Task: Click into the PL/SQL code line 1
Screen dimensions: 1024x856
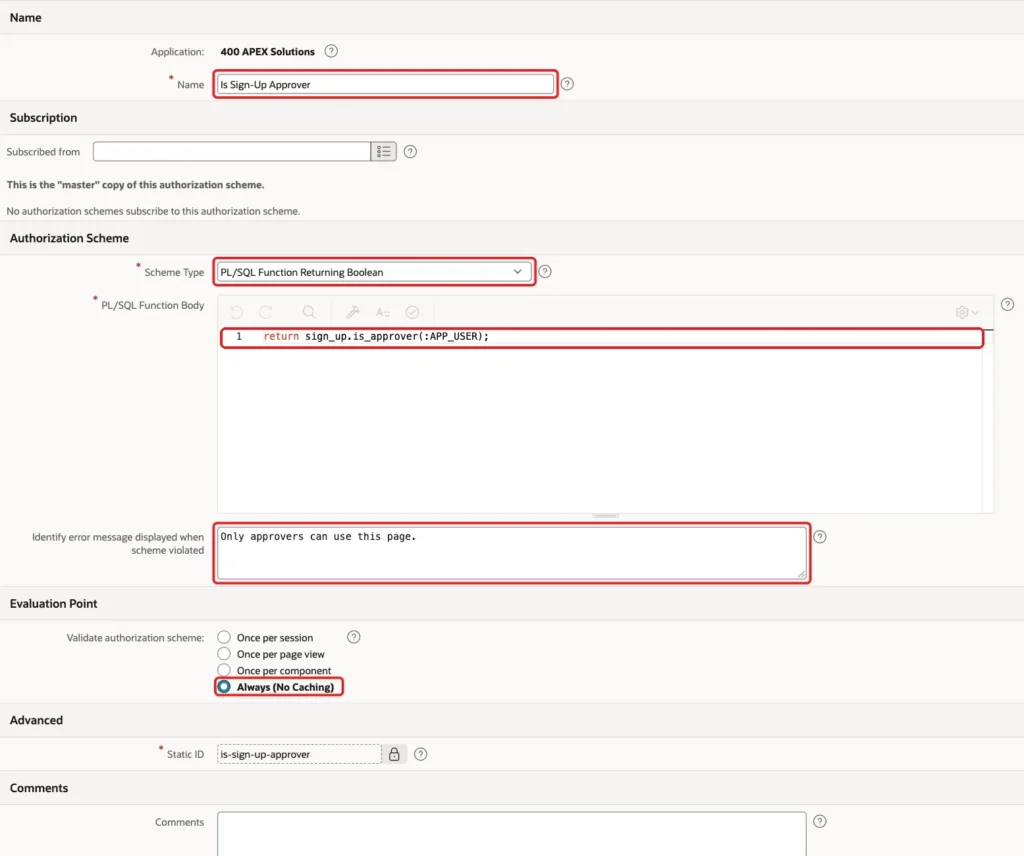Action: click(x=601, y=337)
